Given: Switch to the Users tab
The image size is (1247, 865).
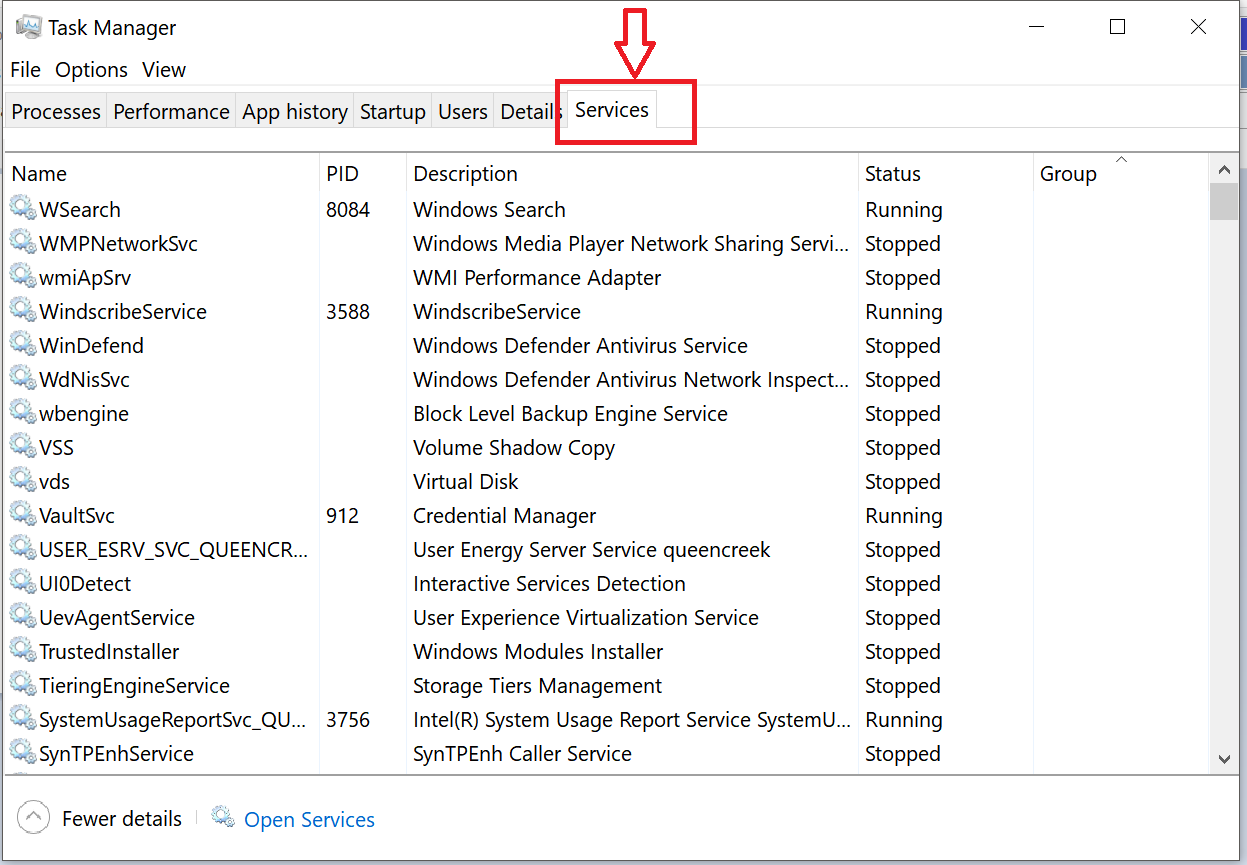Looking at the screenshot, I should [x=463, y=111].
